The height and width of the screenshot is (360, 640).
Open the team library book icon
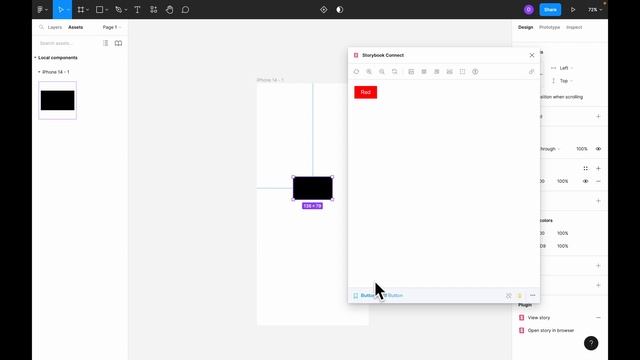(118, 43)
